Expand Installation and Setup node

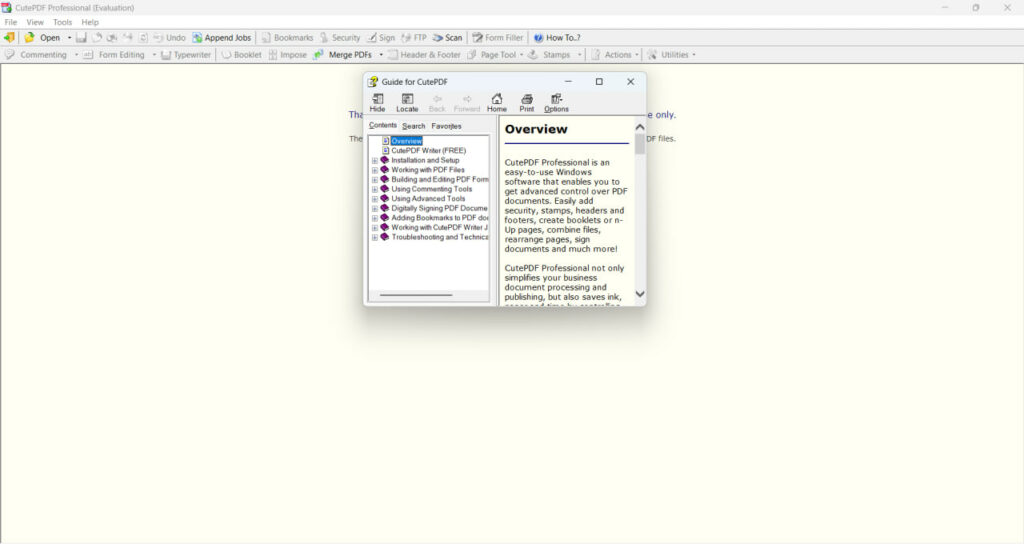[x=375, y=160]
